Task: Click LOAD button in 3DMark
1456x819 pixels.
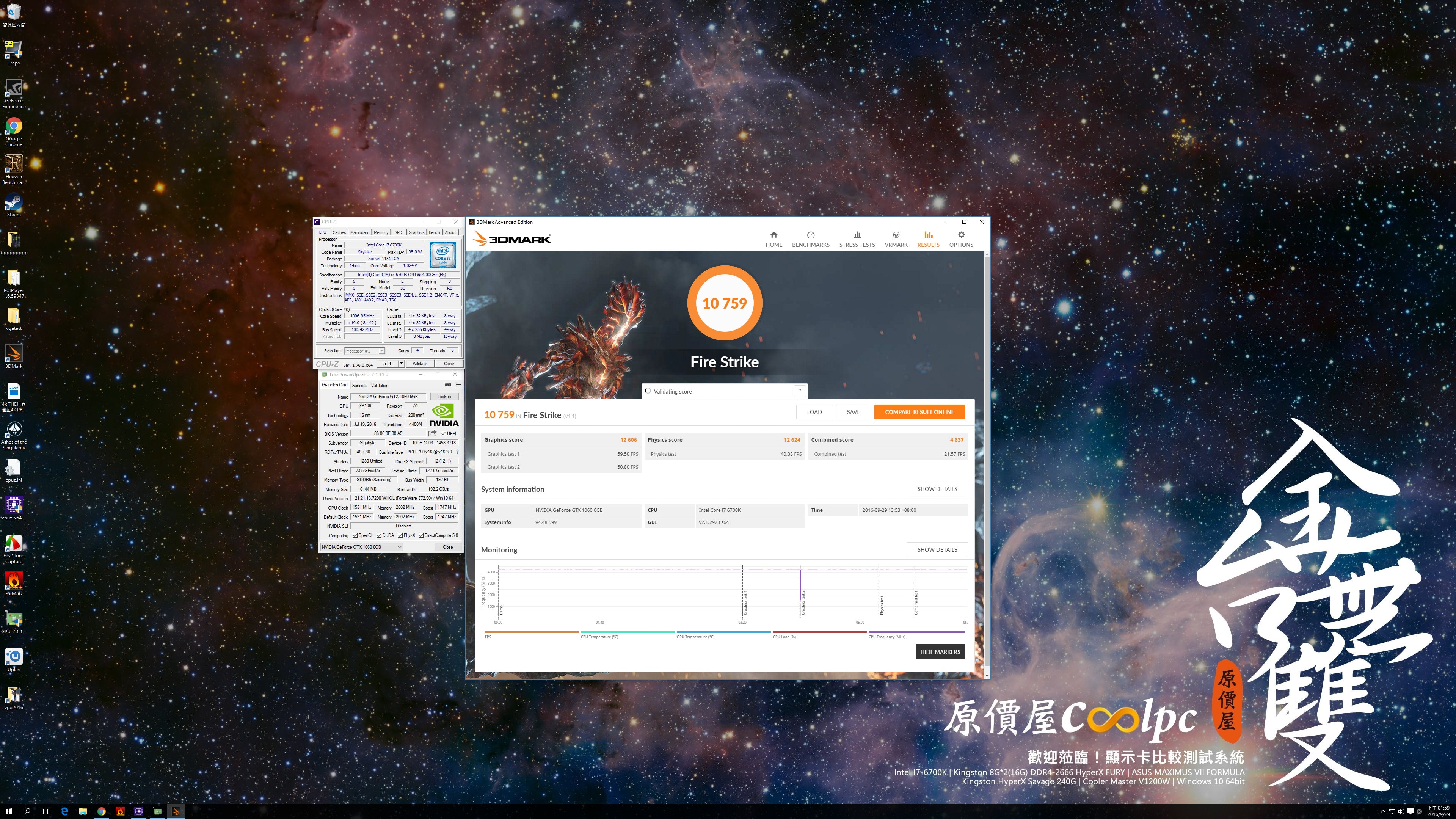Action: [814, 412]
